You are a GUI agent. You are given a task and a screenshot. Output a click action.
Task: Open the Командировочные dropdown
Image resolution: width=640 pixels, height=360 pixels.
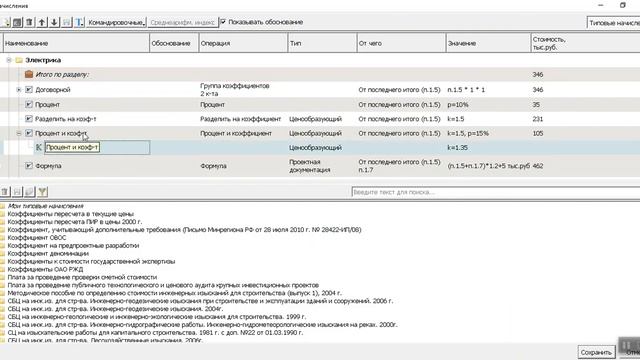pyautogui.click(x=116, y=22)
